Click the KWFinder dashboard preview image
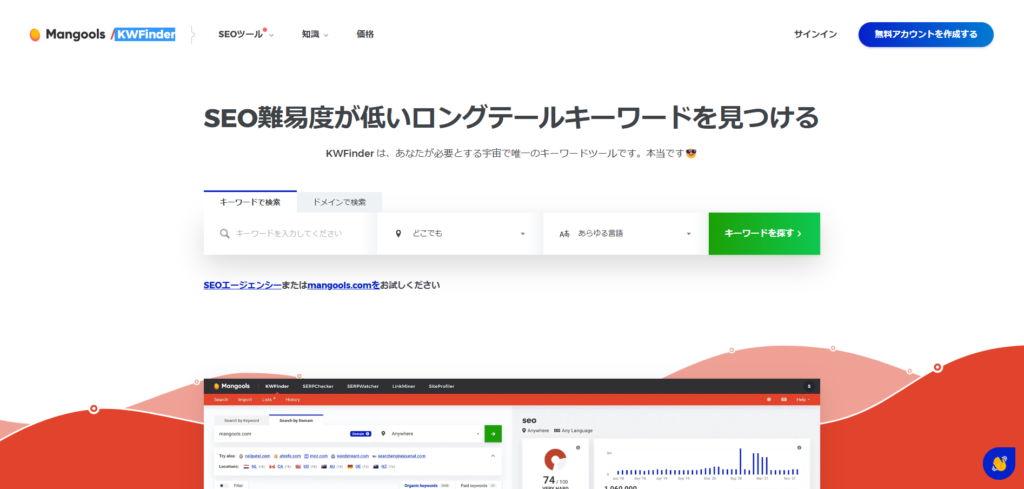 [x=512, y=434]
